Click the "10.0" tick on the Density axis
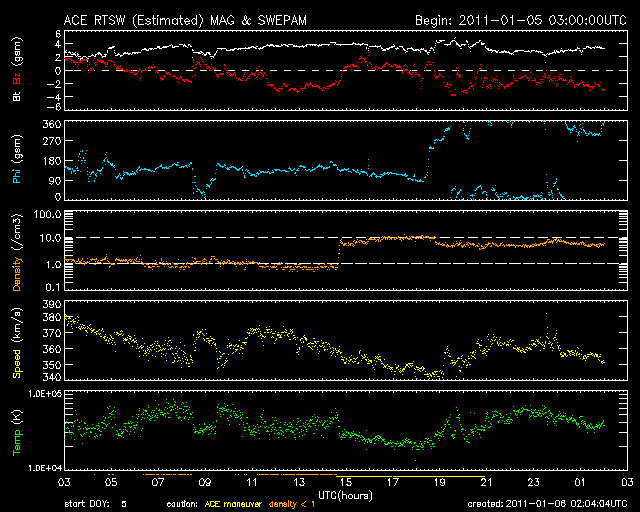 [50, 238]
